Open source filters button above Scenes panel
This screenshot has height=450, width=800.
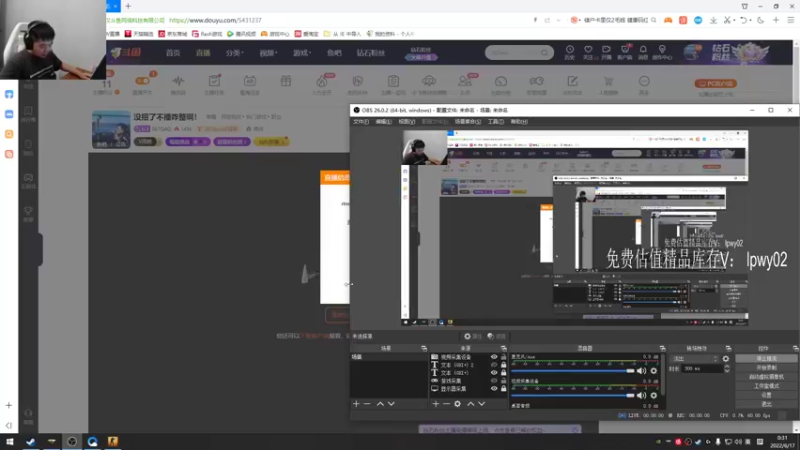[496, 336]
